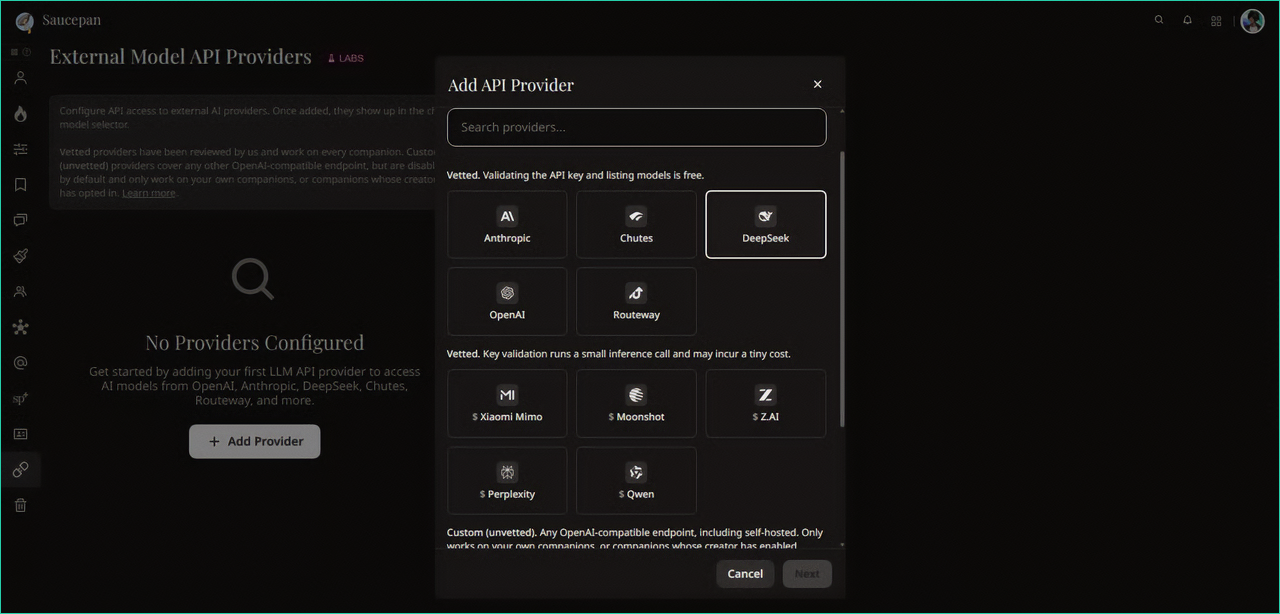1280x614 pixels.
Task: Select the Z.AI provider card
Action: tap(766, 404)
